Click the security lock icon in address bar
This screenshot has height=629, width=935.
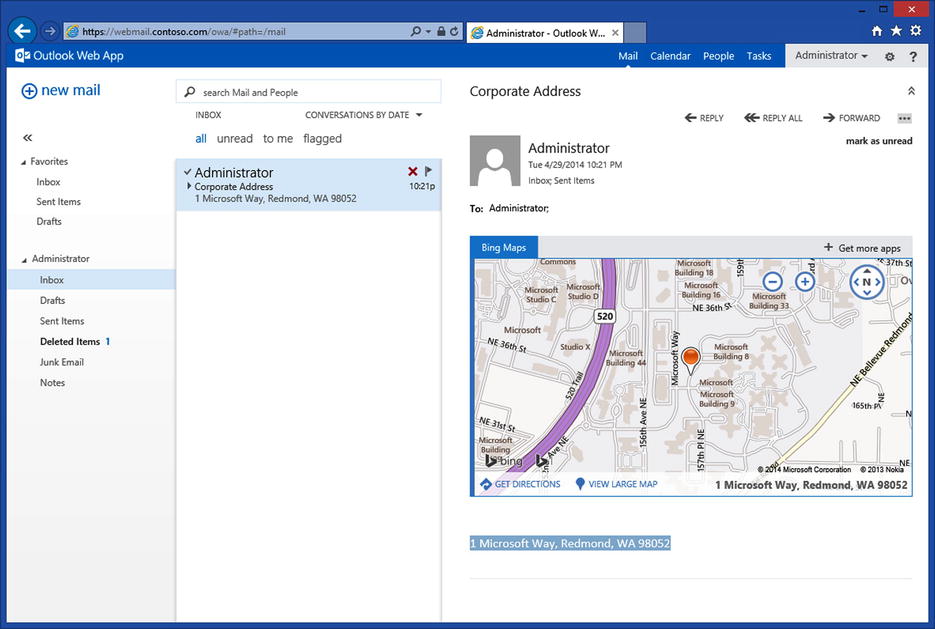441,31
